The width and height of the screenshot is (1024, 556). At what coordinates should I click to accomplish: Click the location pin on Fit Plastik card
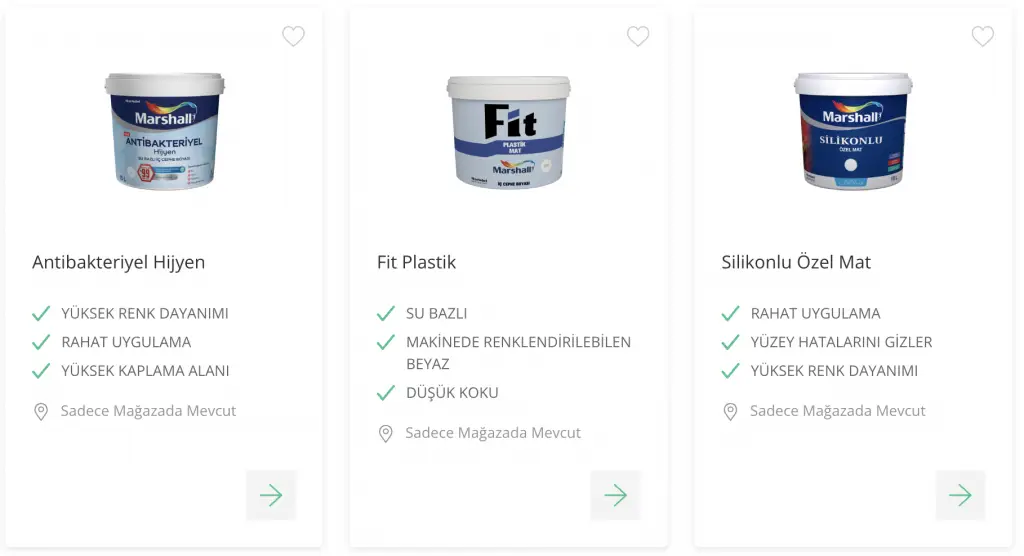pos(385,434)
